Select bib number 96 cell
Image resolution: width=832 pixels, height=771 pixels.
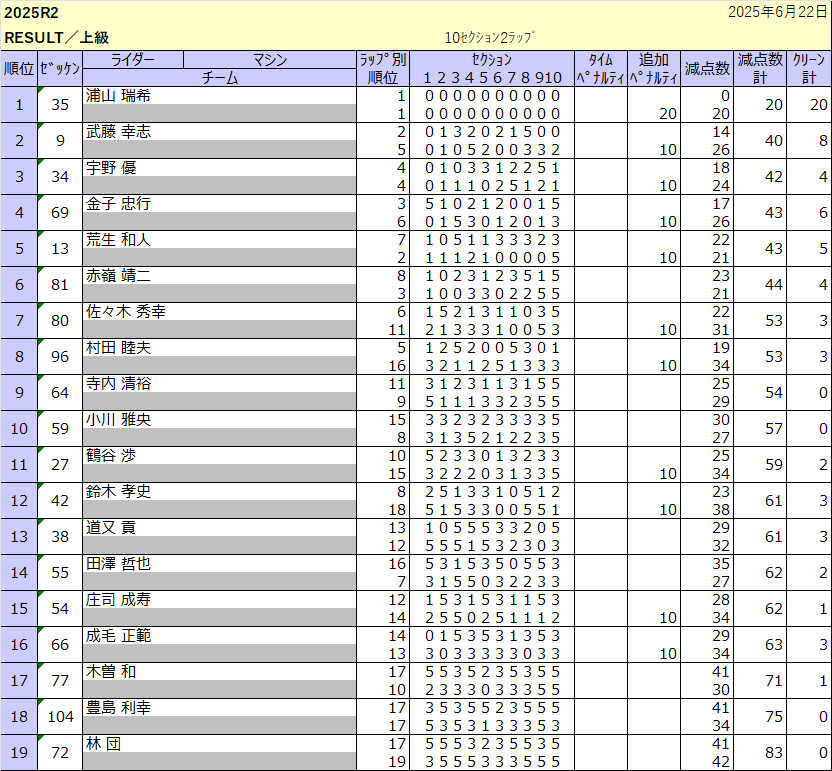tap(60, 357)
